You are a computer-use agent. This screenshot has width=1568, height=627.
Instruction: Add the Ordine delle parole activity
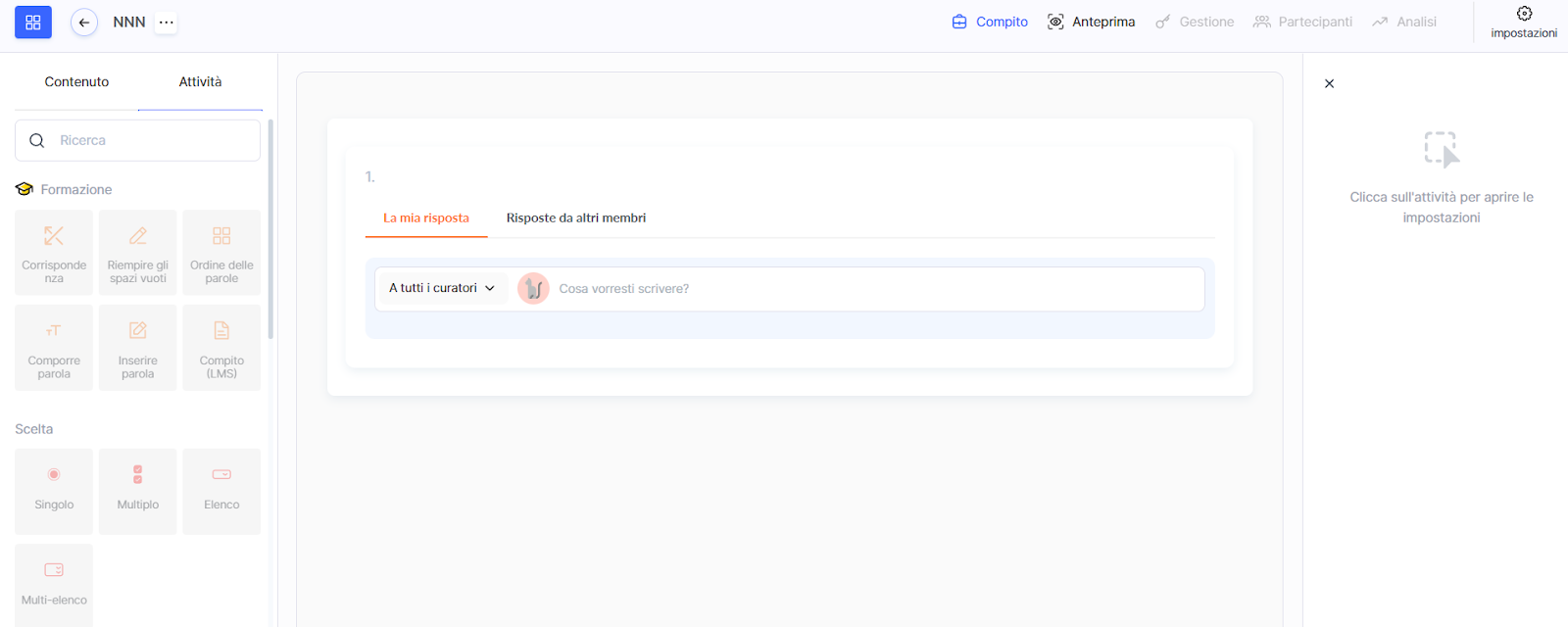coord(221,253)
